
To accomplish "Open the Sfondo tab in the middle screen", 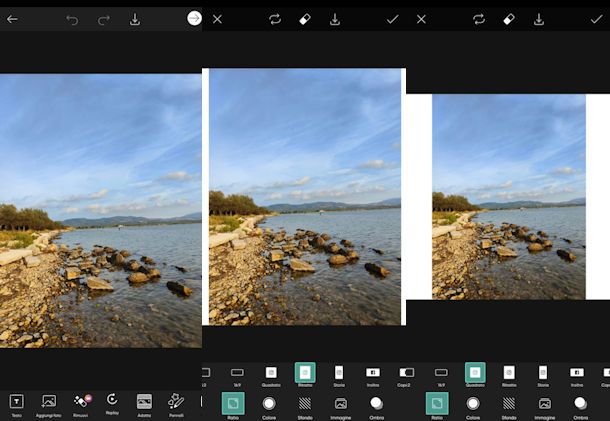I will (305, 407).
